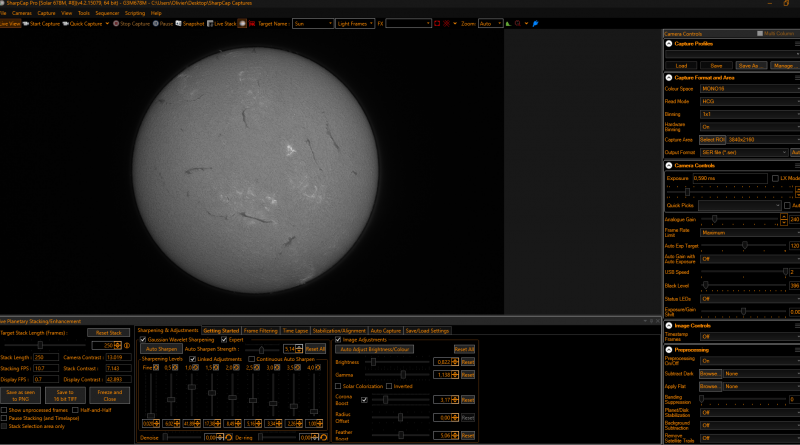Reset the 0,5 sharpening level with its icon

click(x=175, y=367)
